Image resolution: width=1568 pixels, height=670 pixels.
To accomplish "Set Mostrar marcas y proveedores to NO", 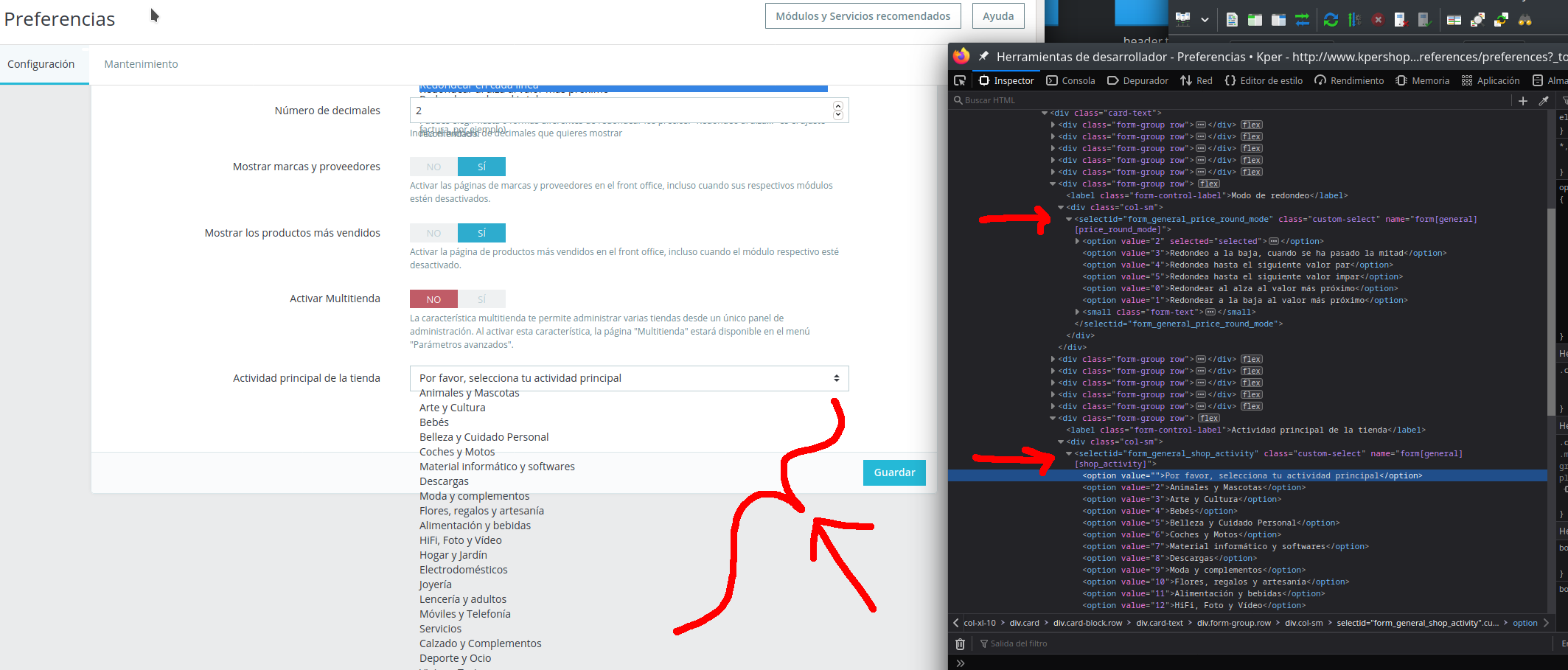I will [433, 167].
